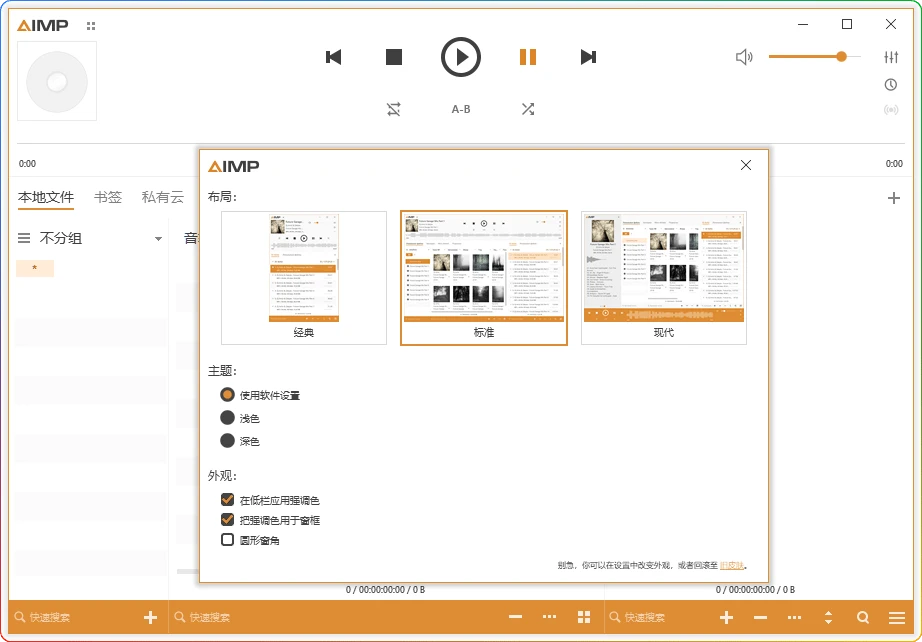Uncheck 在低栏应用强调色 option

click(227, 499)
